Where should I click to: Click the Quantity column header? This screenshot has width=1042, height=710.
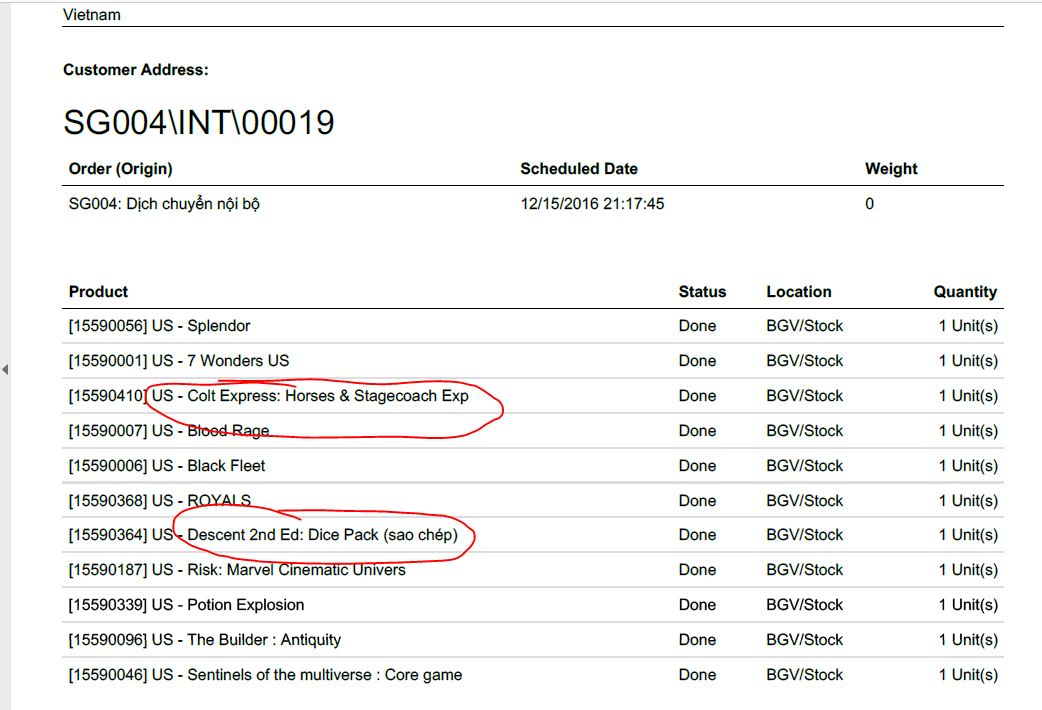965,292
